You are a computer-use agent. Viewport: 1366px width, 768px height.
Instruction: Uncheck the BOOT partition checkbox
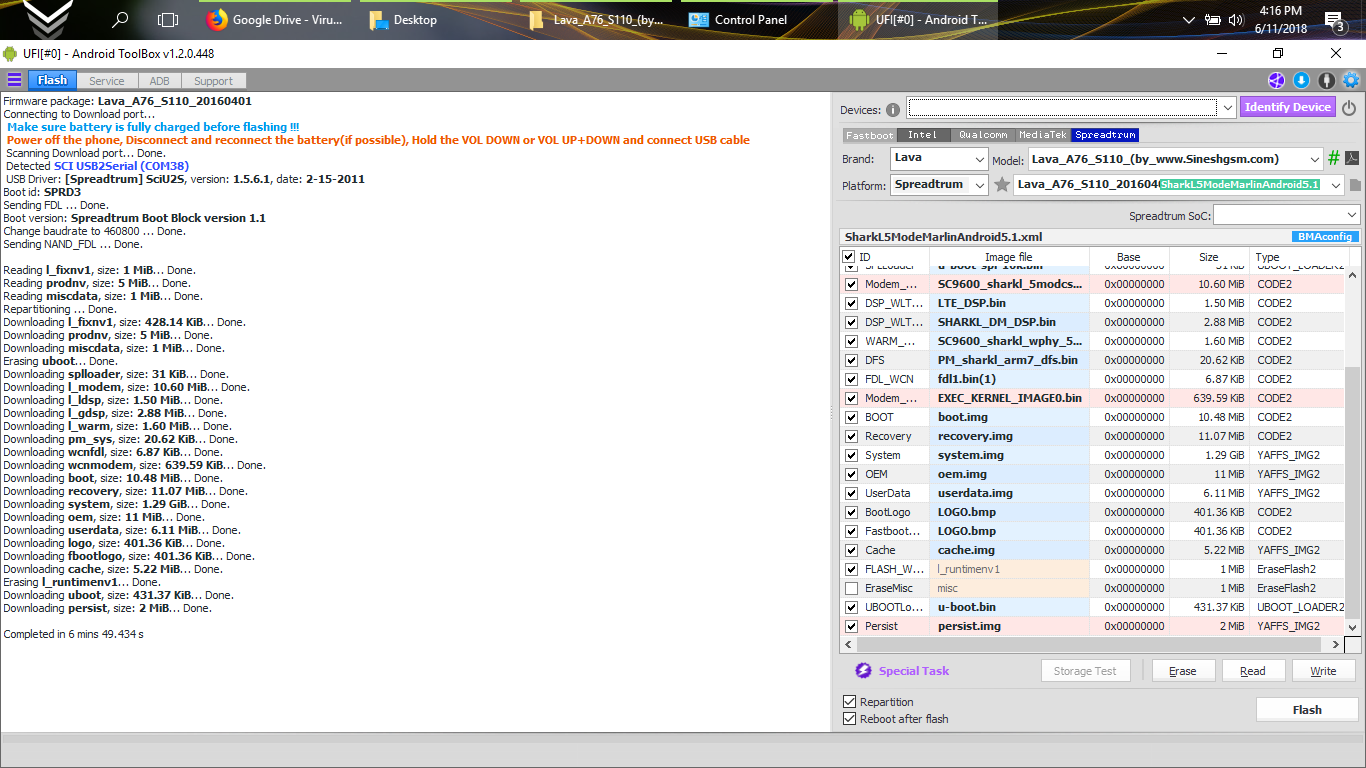(x=851, y=417)
